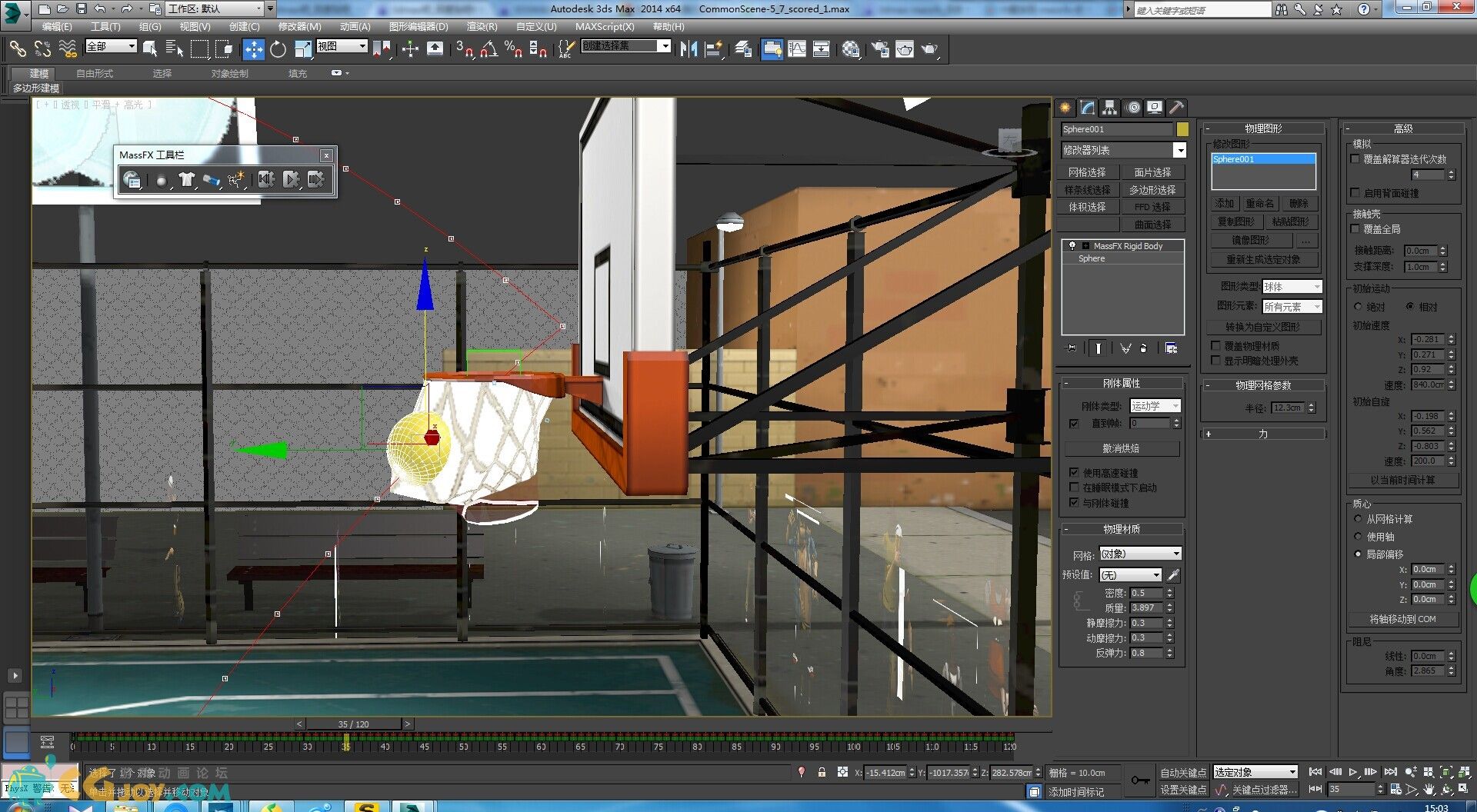Open the 全部 selection filter dropdown
This screenshot has height=812, width=1477.
(111, 46)
